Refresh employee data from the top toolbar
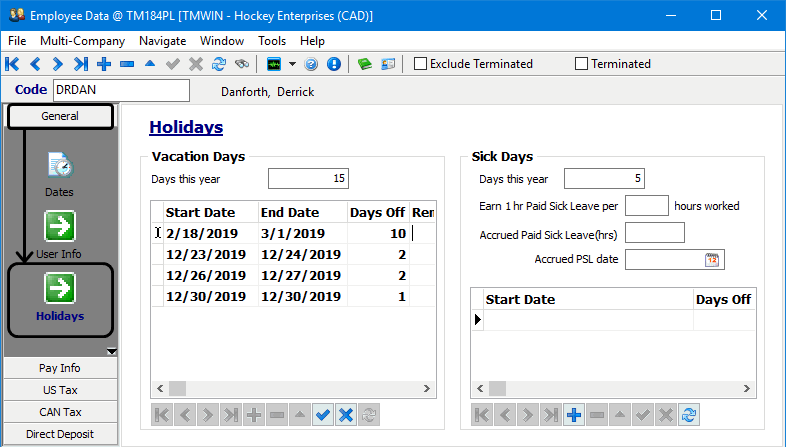Viewport: 786px width, 447px height. (x=218, y=64)
